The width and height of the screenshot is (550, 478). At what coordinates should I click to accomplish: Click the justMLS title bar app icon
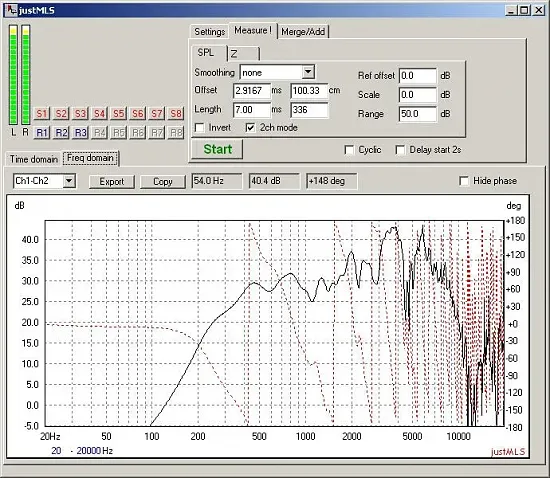click(11, 10)
